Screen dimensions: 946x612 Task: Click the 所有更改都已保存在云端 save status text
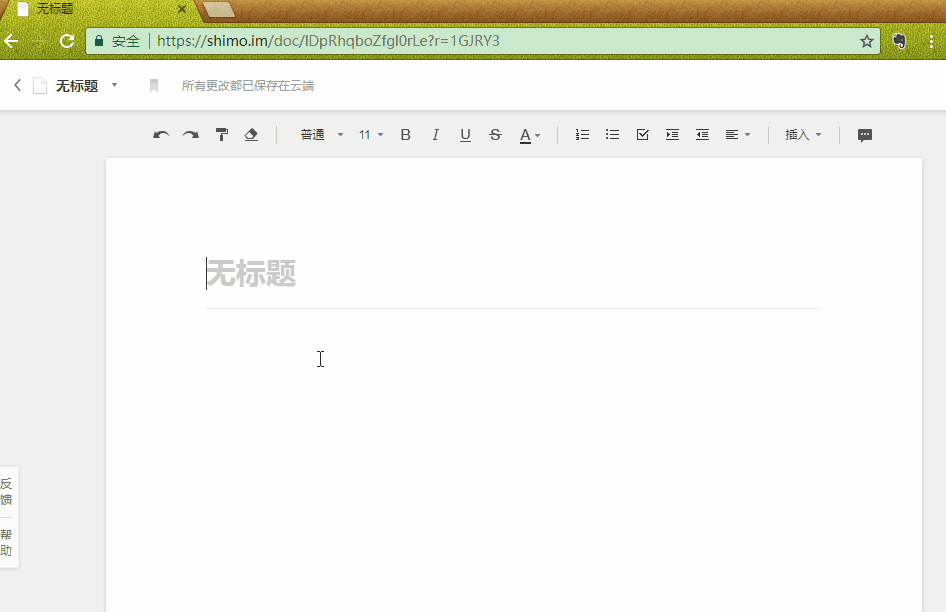247,86
